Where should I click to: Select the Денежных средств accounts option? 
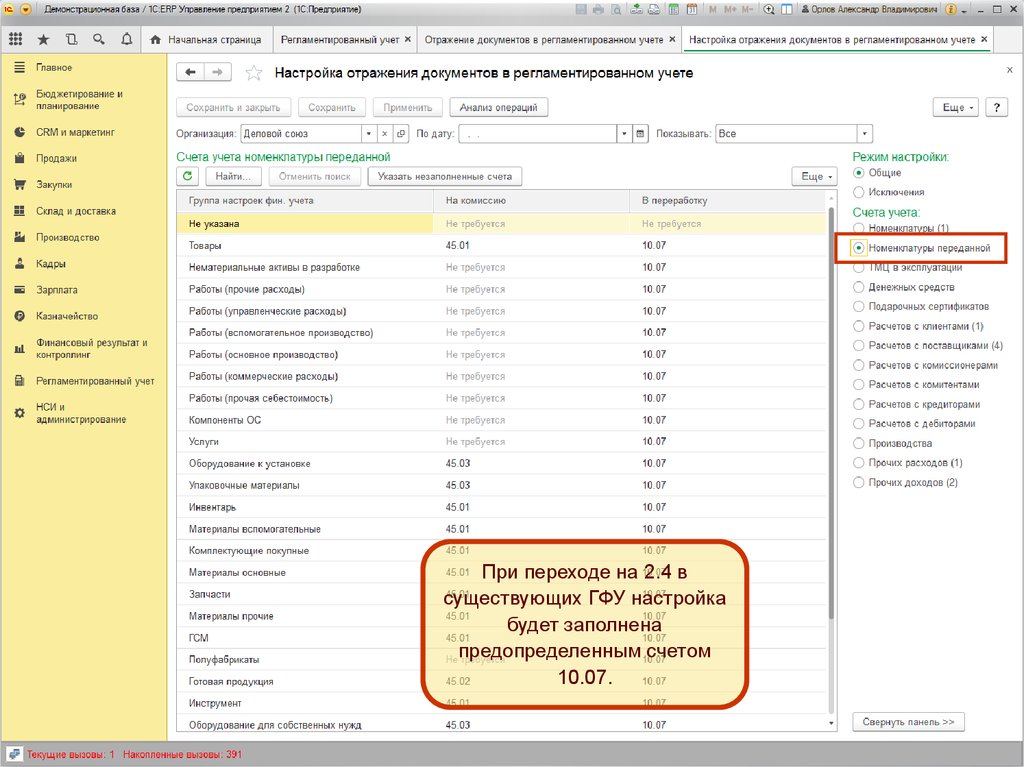[858, 287]
